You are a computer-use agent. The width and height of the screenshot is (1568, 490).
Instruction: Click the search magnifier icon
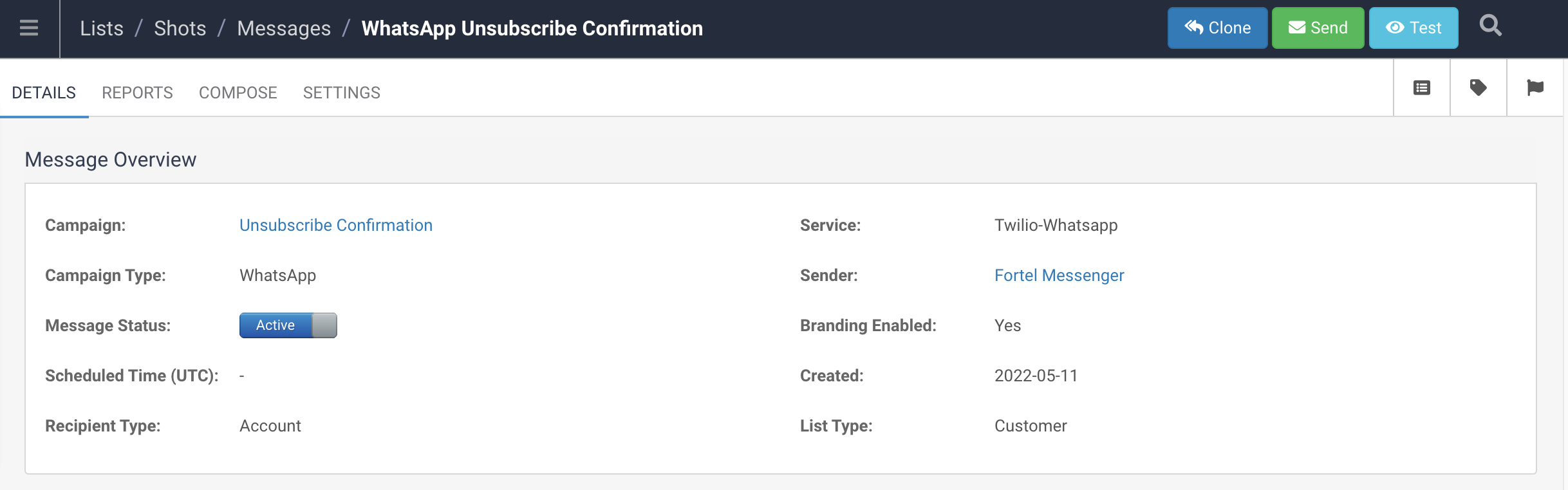pyautogui.click(x=1490, y=27)
